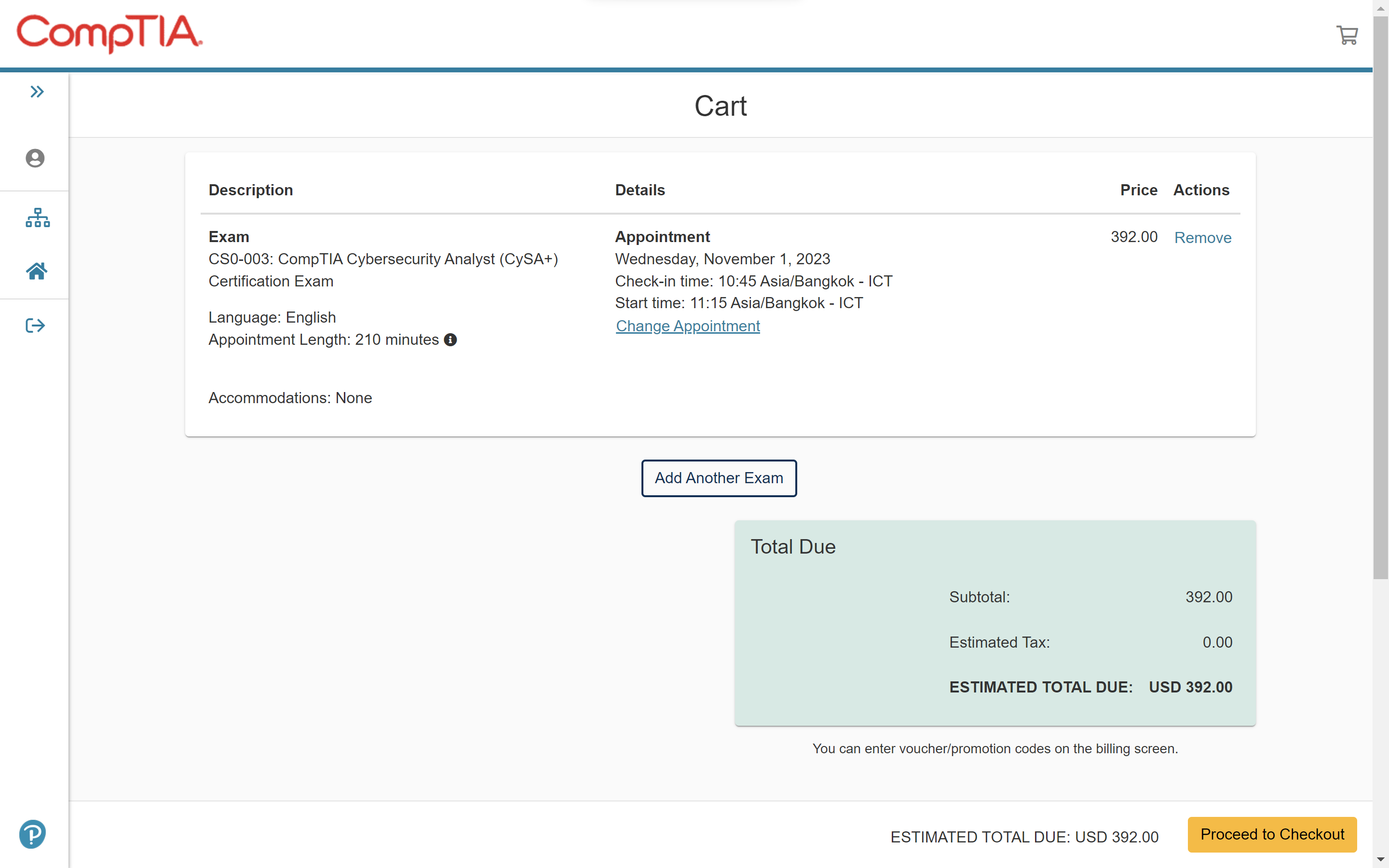The image size is (1389, 868).
Task: Click the sign out icon
Action: [x=35, y=325]
